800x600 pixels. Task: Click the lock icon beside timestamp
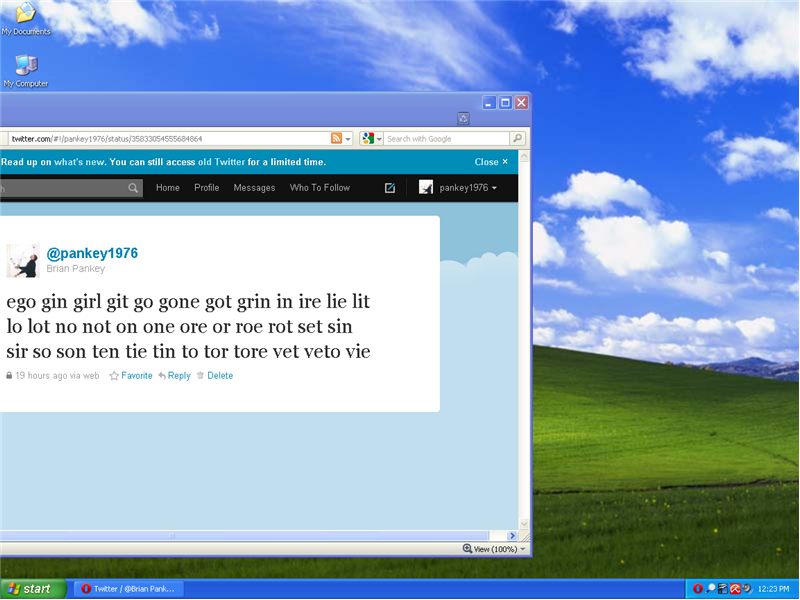tap(9, 376)
